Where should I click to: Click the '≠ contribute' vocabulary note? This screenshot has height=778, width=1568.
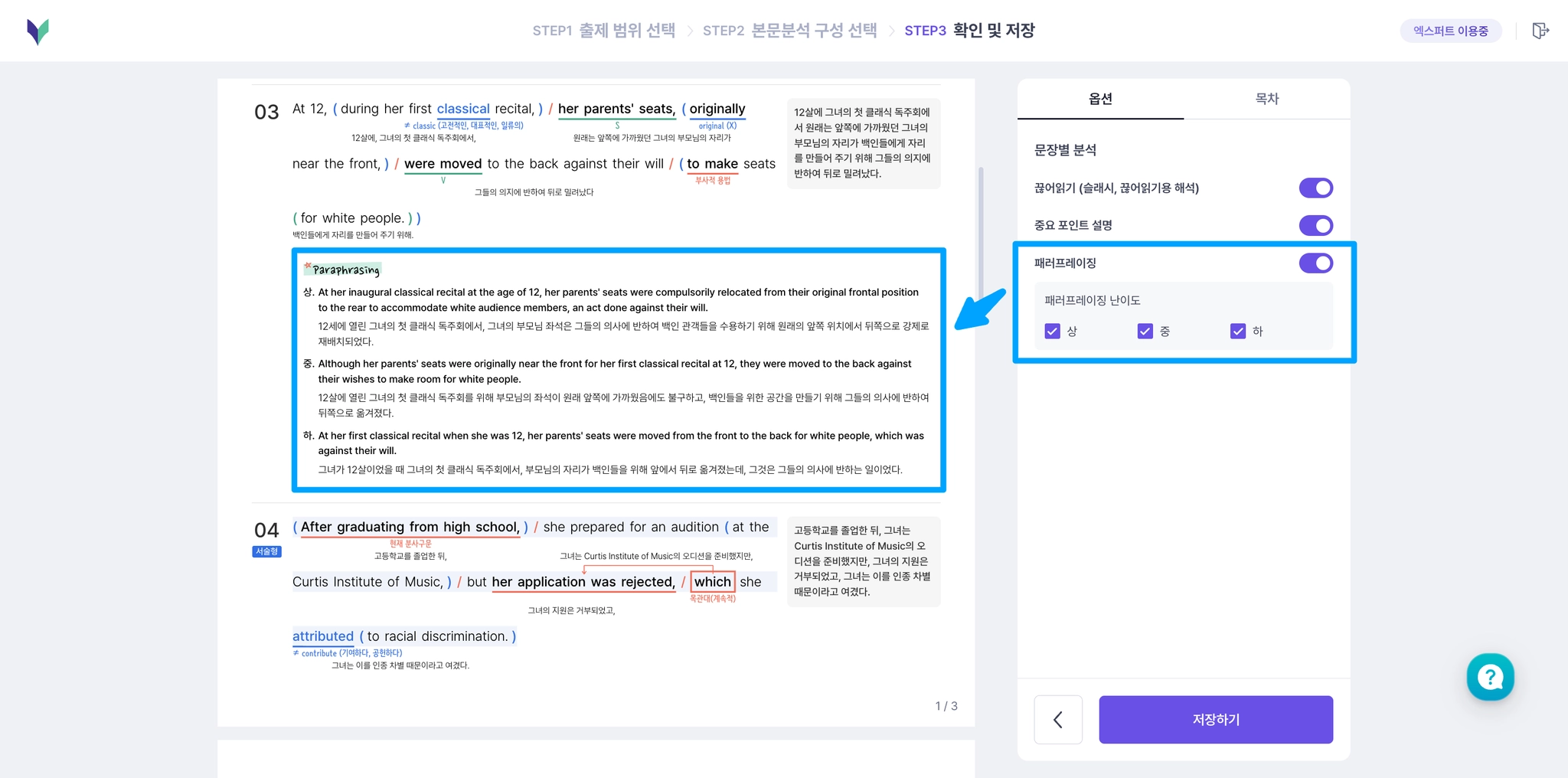coord(348,653)
